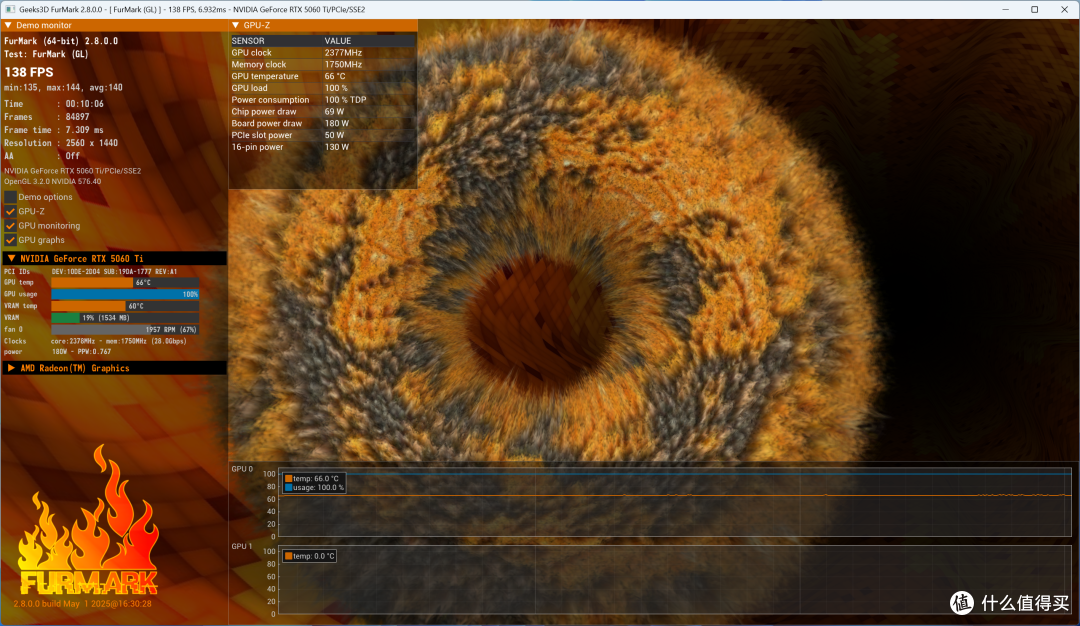Click the VALUE column header
This screenshot has height=626, width=1080.
pyautogui.click(x=338, y=41)
